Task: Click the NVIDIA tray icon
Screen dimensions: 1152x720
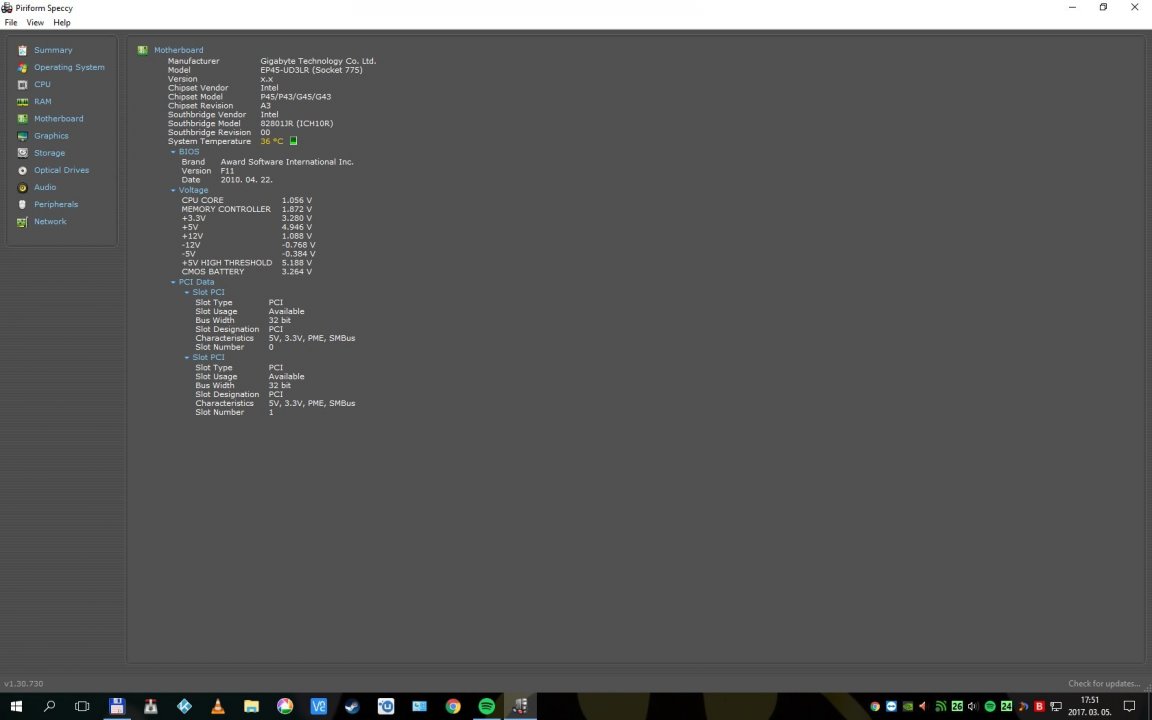Action: pyautogui.click(x=907, y=706)
